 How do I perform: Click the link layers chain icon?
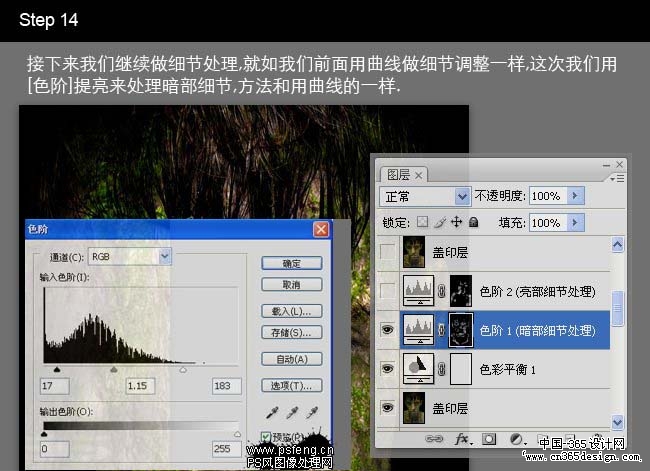434,439
